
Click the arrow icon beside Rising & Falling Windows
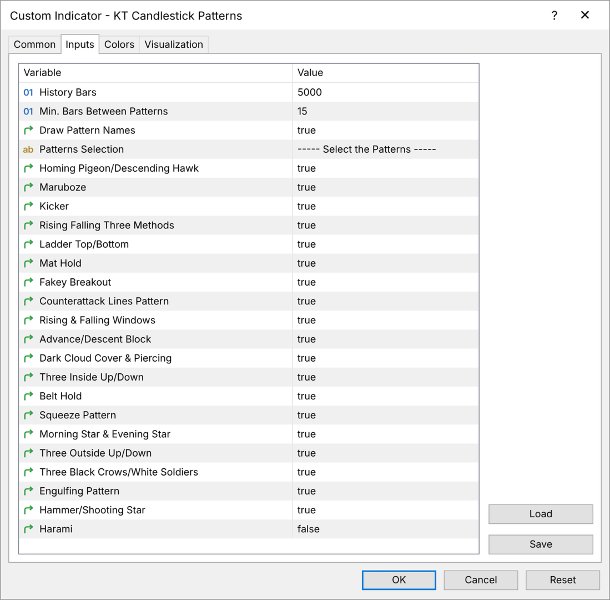pos(28,320)
